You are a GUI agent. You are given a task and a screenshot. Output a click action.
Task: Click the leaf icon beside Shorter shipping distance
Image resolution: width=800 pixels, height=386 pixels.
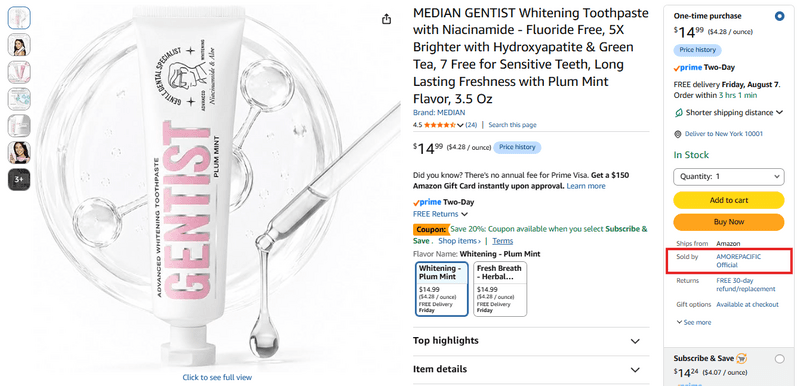[x=679, y=113]
